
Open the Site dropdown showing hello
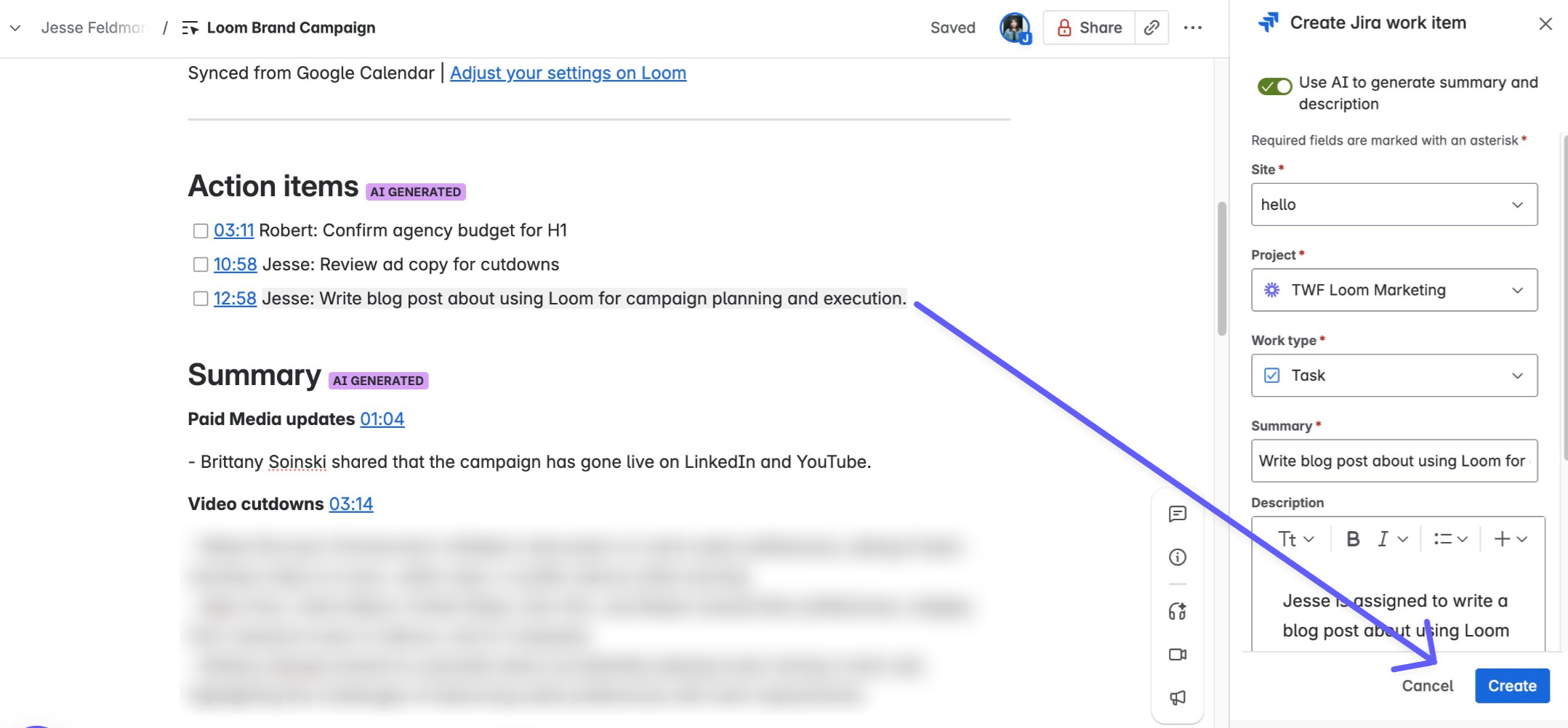(1394, 205)
